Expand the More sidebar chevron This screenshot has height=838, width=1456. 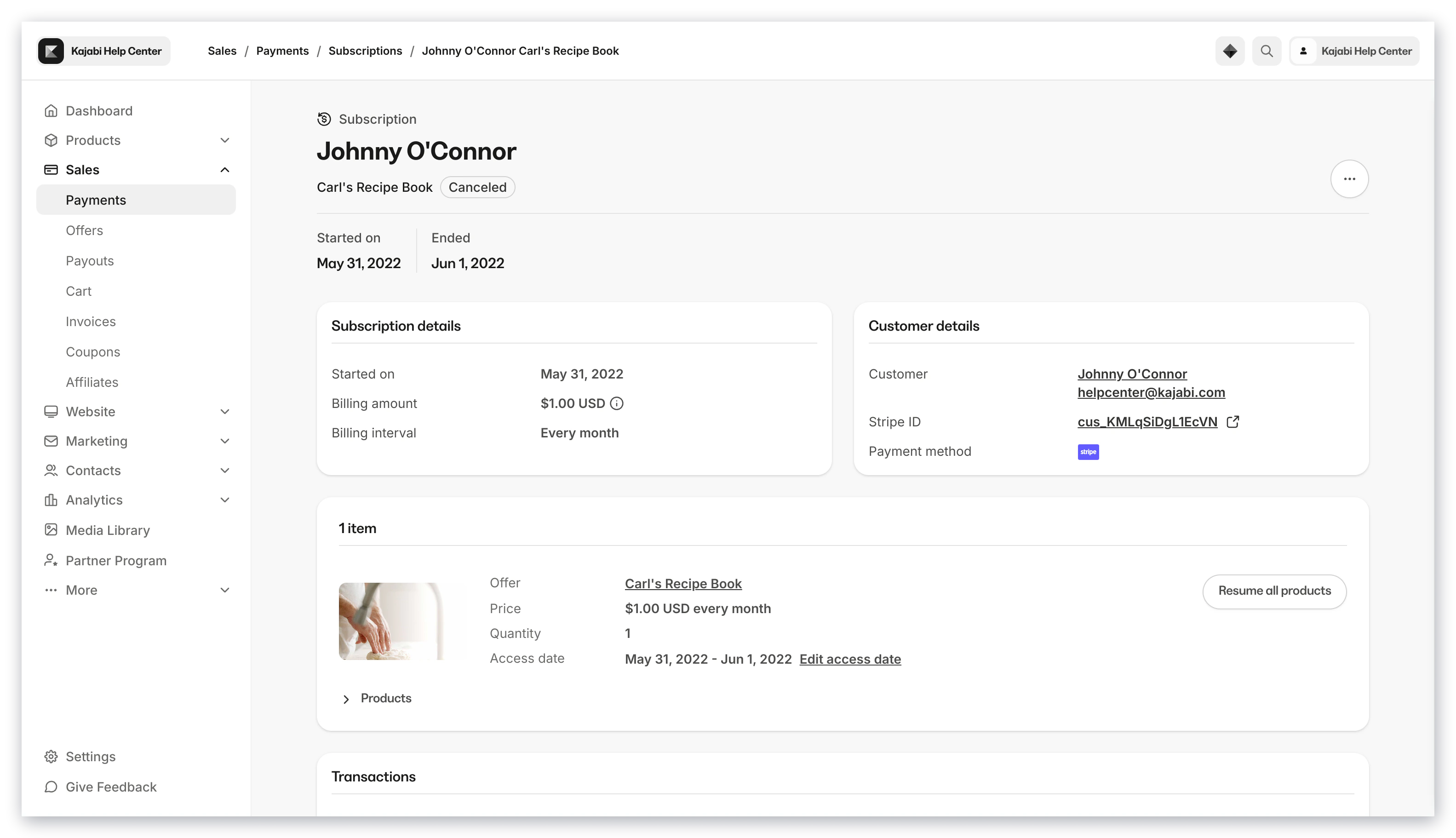[224, 590]
